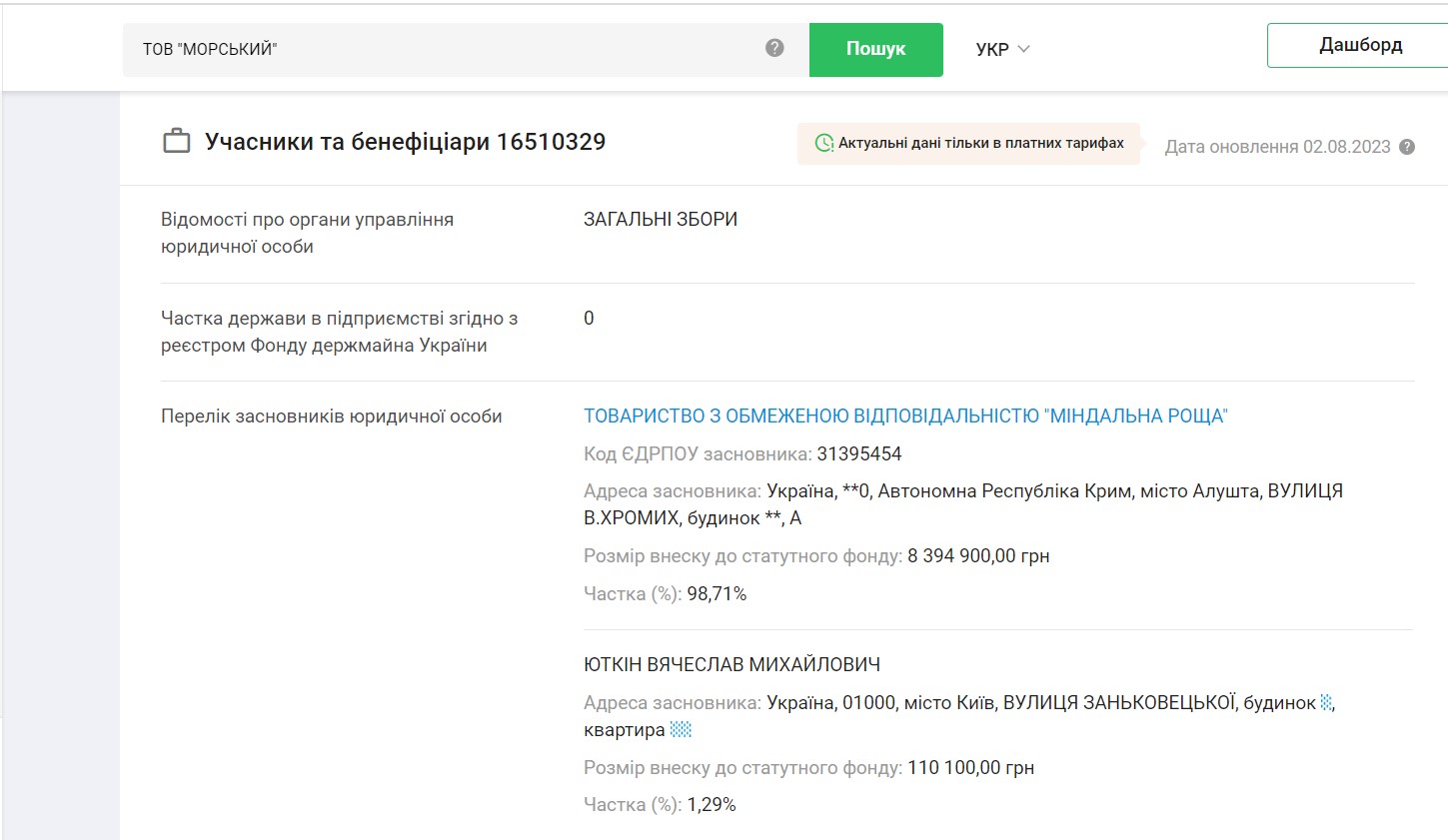Image resolution: width=1448 pixels, height=840 pixels.
Task: Click the help question mark in search field
Action: point(774,48)
